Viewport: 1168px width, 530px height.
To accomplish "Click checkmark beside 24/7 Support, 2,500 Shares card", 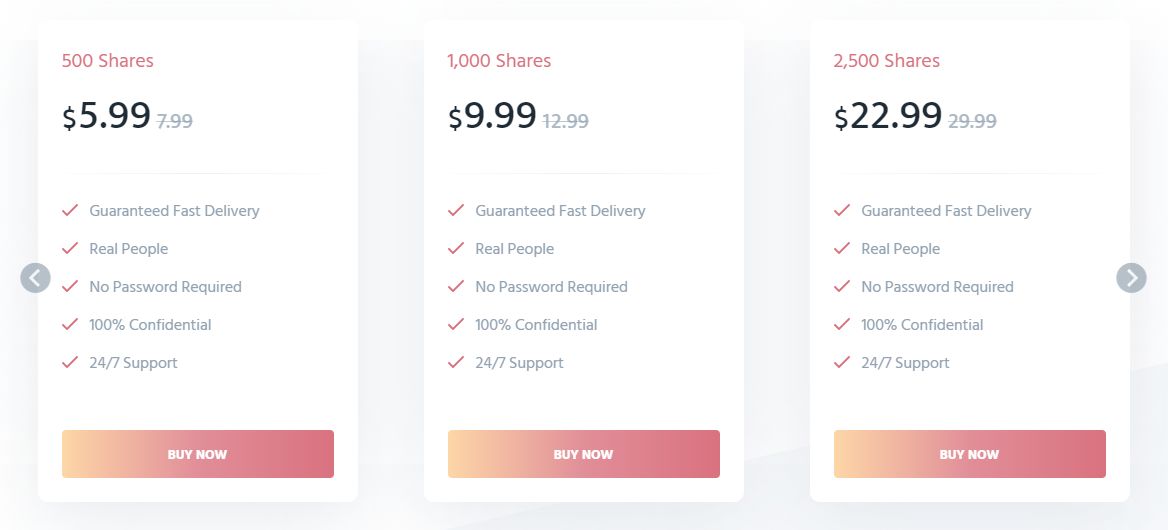I will pyautogui.click(x=842, y=363).
